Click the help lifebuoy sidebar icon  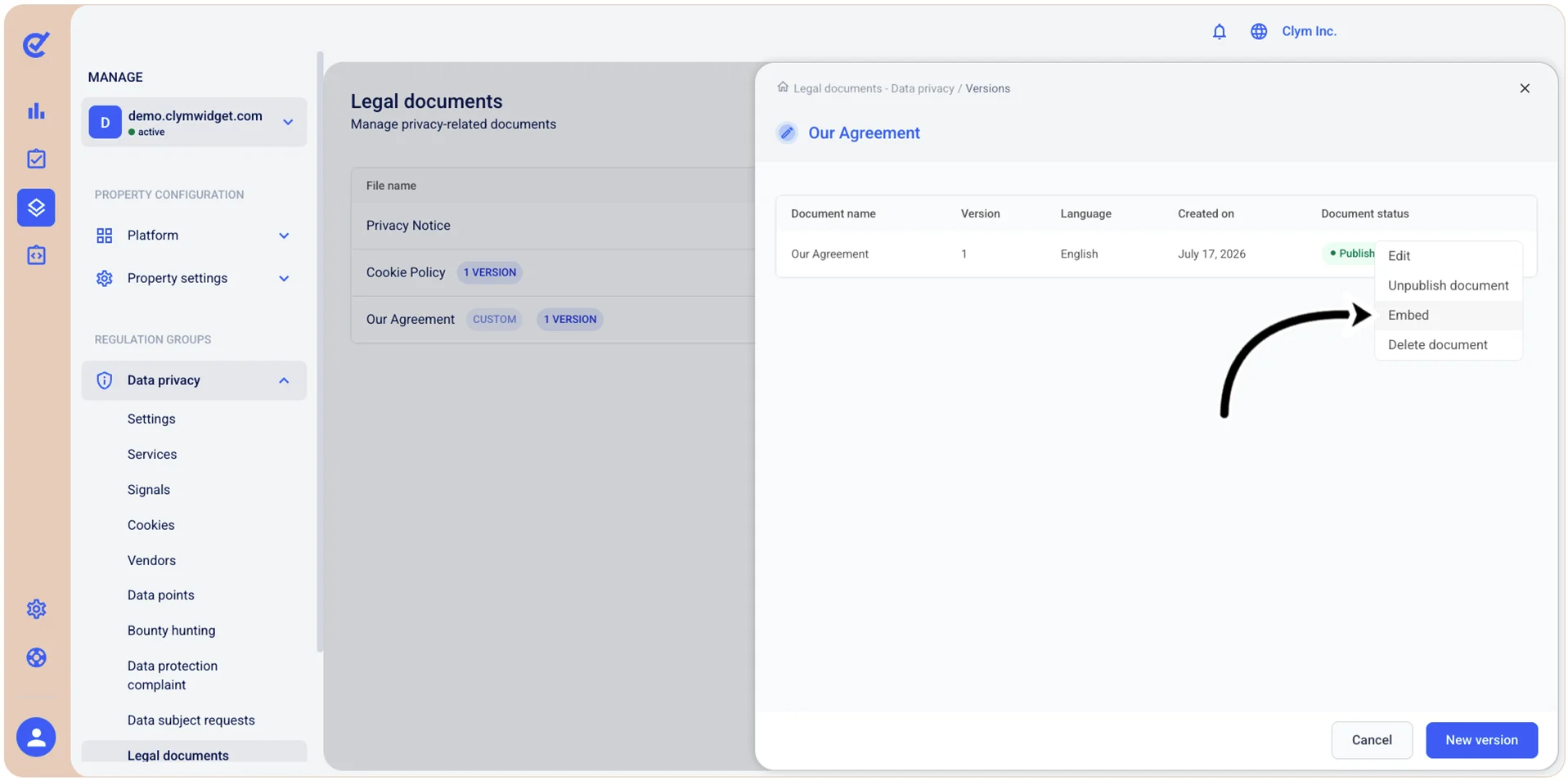pos(36,658)
